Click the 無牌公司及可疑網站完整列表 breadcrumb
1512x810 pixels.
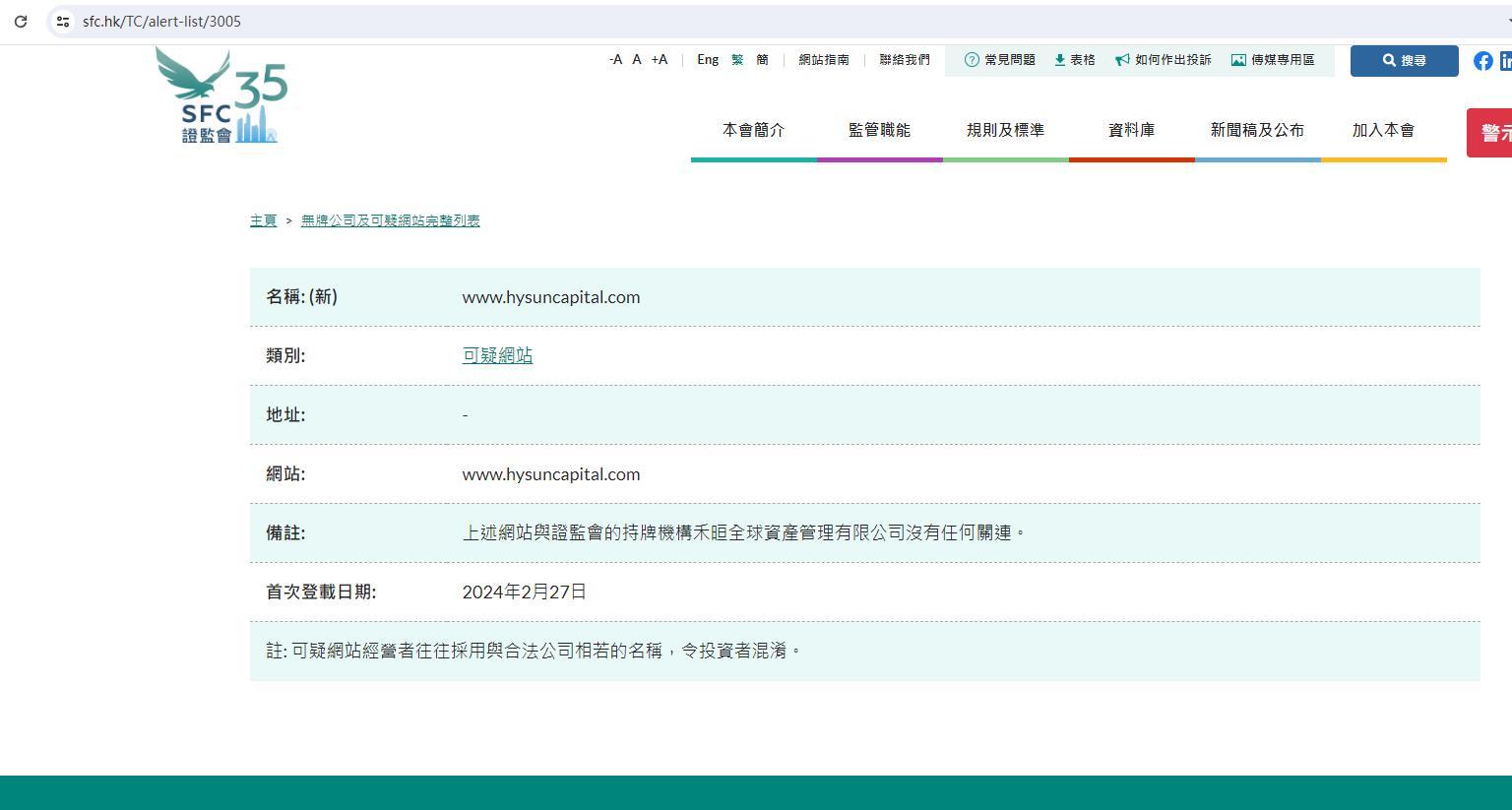click(x=390, y=220)
